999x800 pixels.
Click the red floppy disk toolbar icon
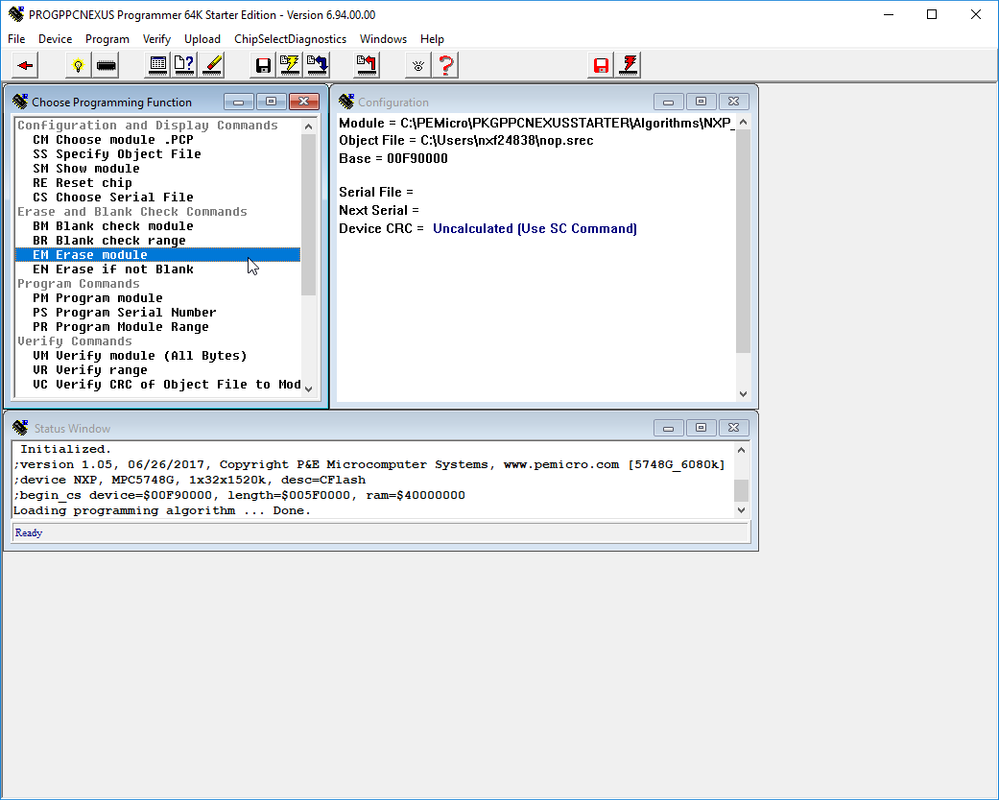pyautogui.click(x=601, y=65)
